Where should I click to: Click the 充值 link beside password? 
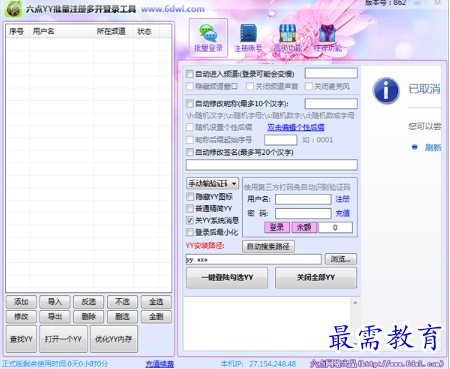(x=342, y=213)
